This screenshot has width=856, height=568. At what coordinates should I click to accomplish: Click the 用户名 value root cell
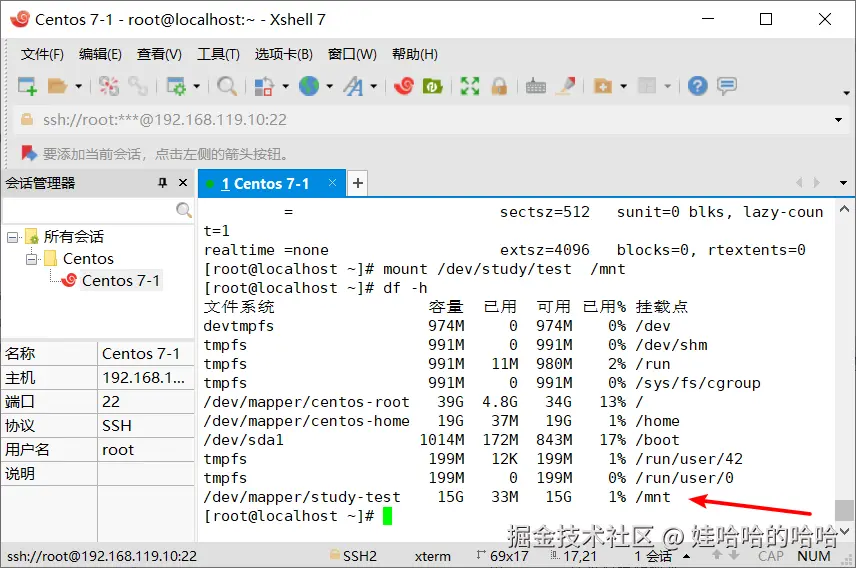[x=146, y=450]
